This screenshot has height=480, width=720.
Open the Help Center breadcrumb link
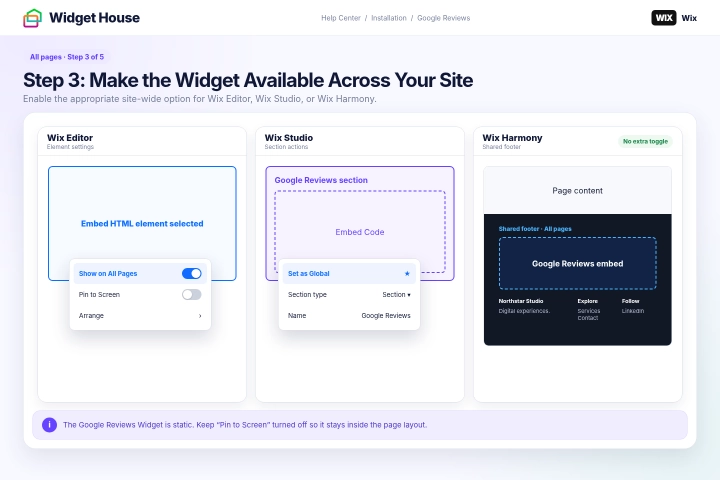click(341, 18)
